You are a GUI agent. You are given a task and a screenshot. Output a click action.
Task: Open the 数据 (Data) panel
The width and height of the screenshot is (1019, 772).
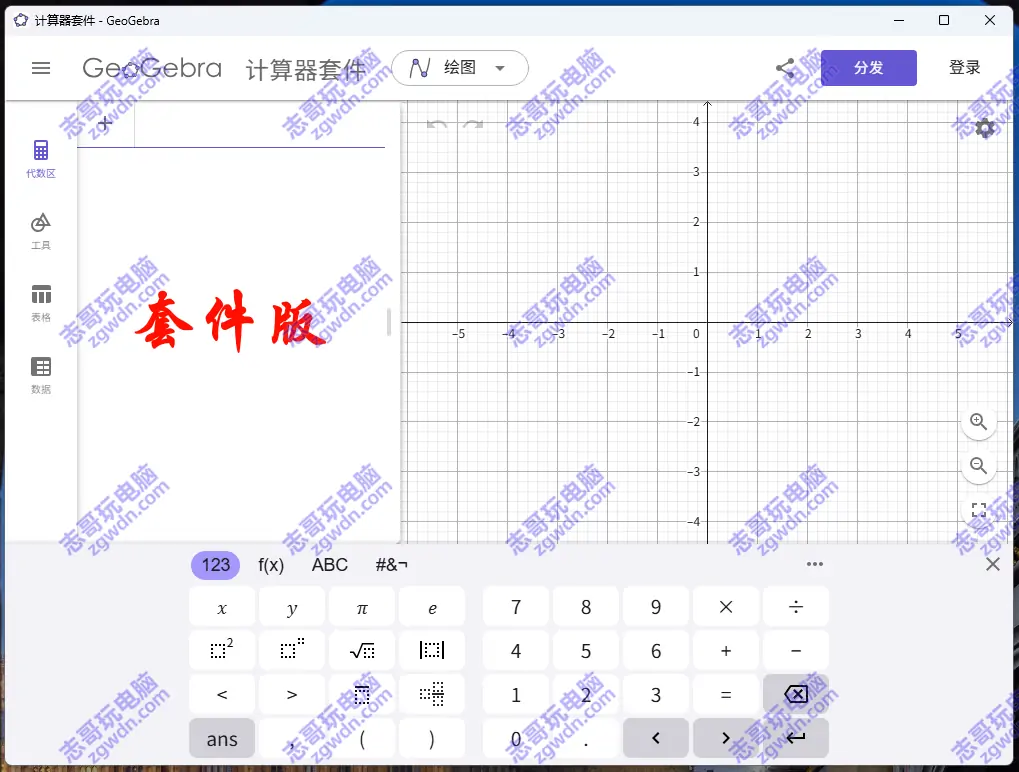pyautogui.click(x=40, y=373)
